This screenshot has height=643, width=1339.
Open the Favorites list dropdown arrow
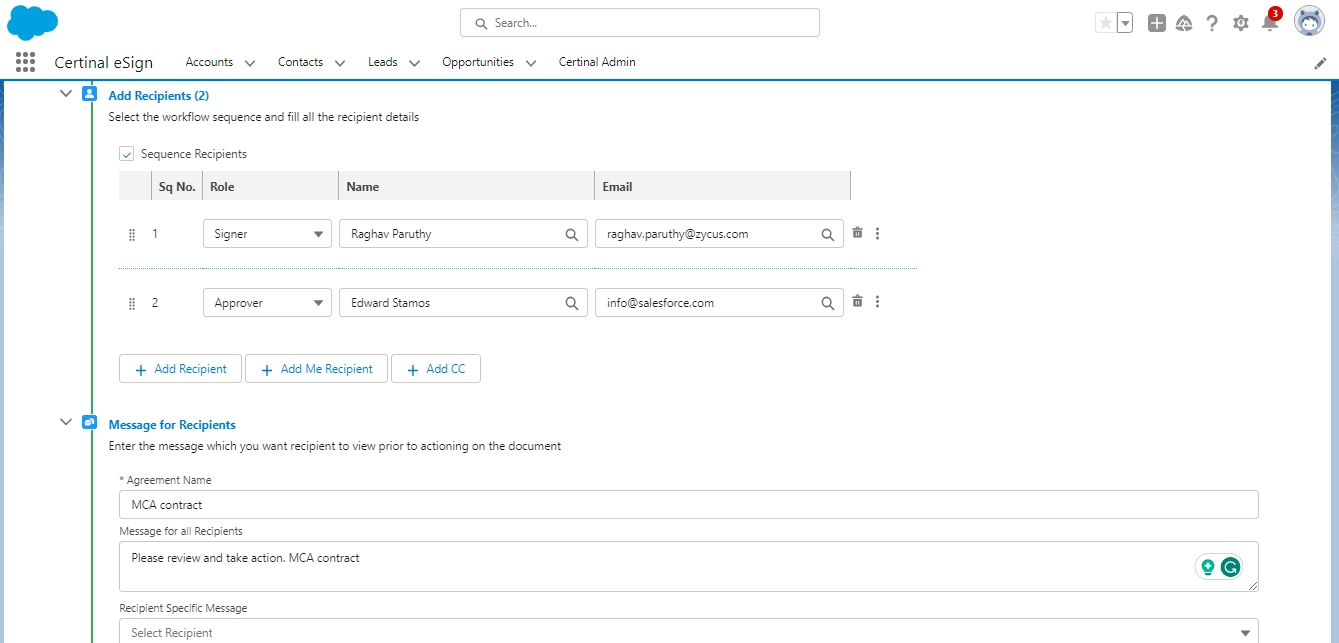1125,23
